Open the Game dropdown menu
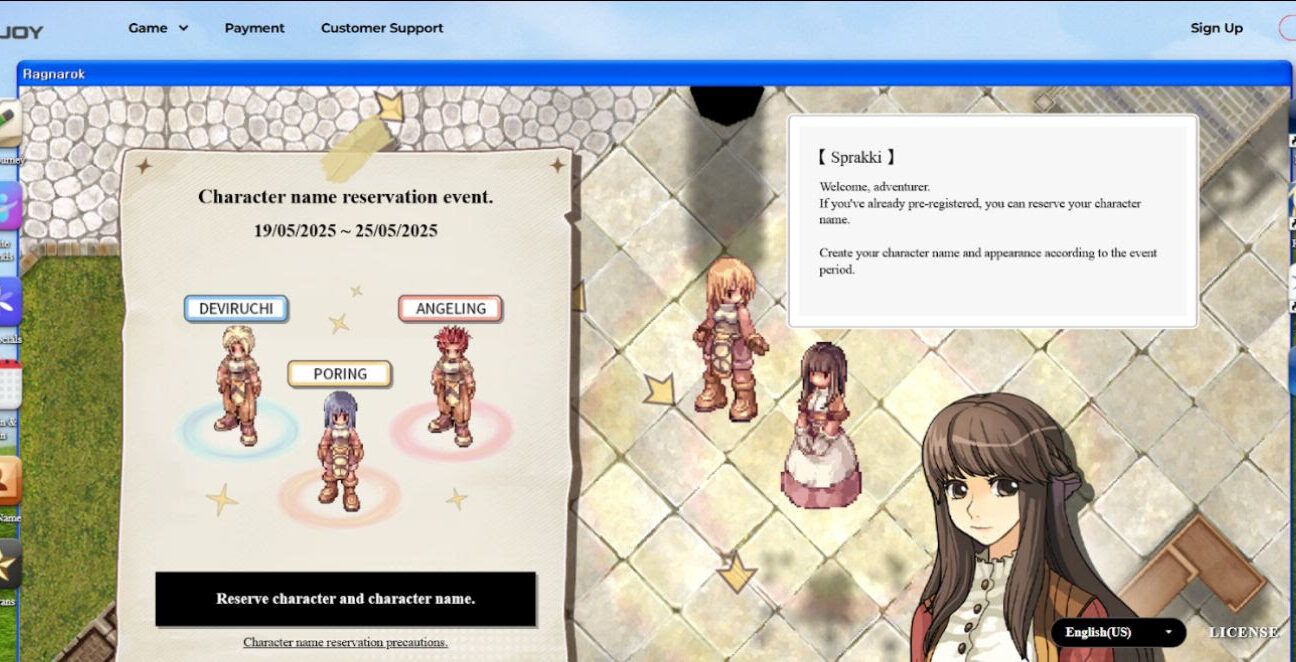Image resolution: width=1296 pixels, height=662 pixels. 158,28
